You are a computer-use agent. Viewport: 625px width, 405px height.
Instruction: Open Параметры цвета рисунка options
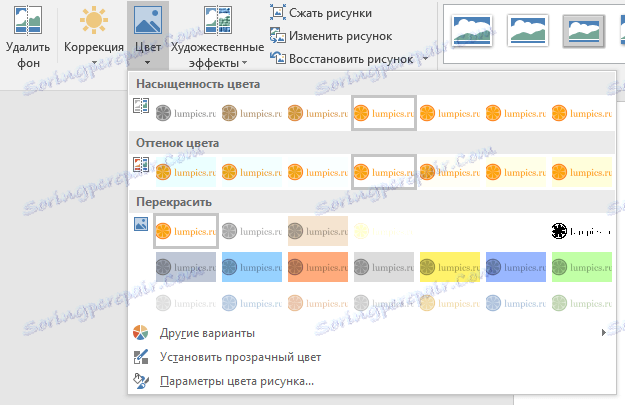(371, 381)
